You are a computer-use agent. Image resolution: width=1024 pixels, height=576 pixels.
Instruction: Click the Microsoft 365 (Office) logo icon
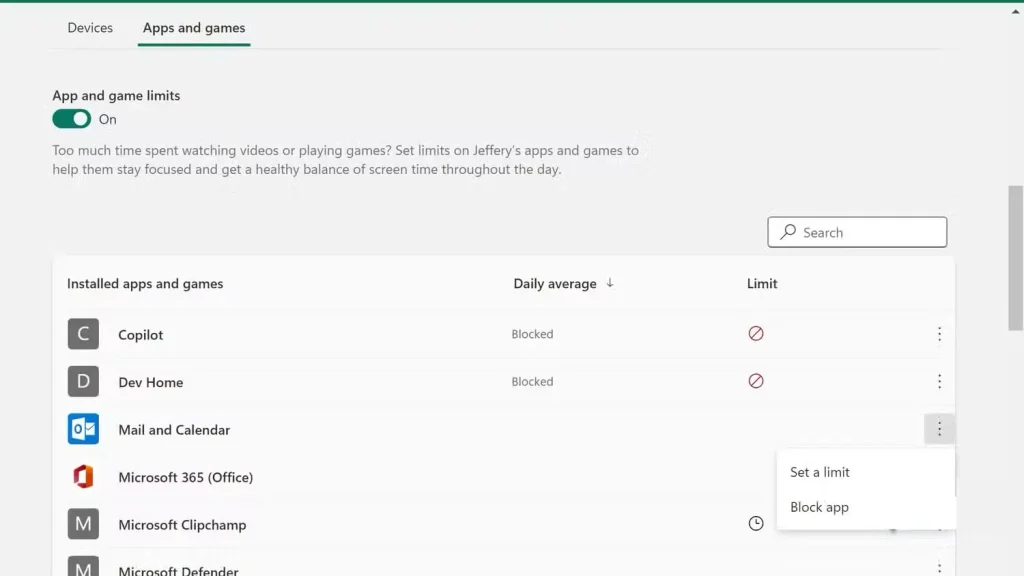83,477
